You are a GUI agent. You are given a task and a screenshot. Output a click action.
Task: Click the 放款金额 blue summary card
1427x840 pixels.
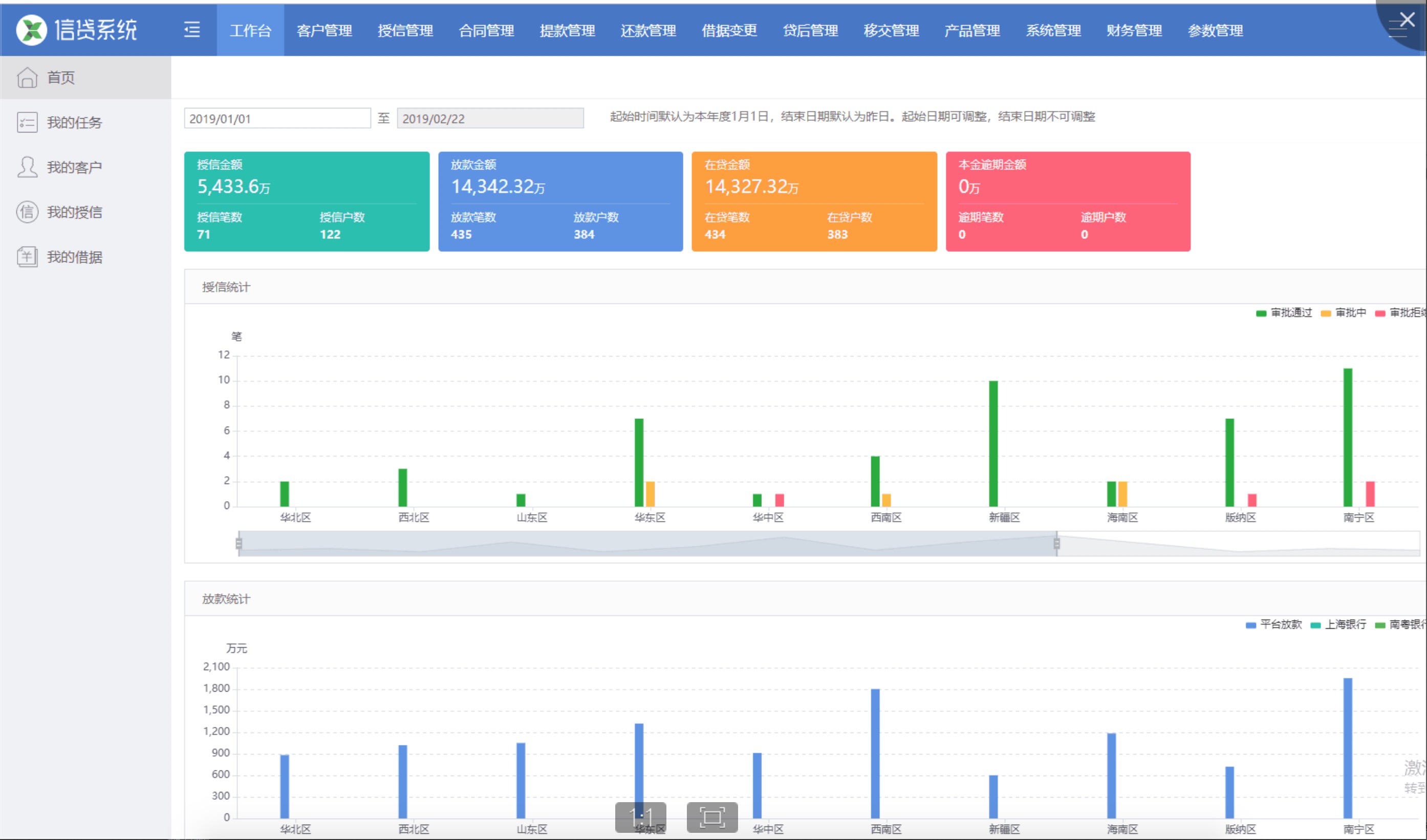pos(560,202)
